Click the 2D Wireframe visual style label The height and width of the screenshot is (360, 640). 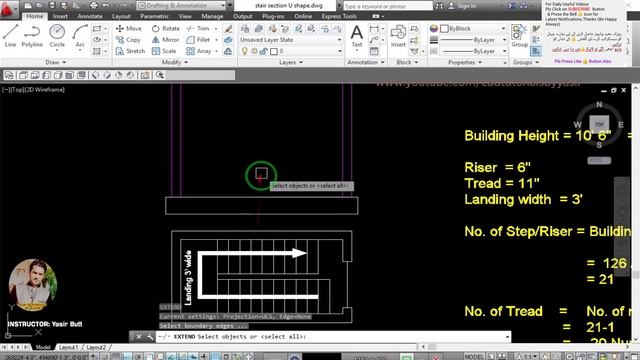coord(44,90)
